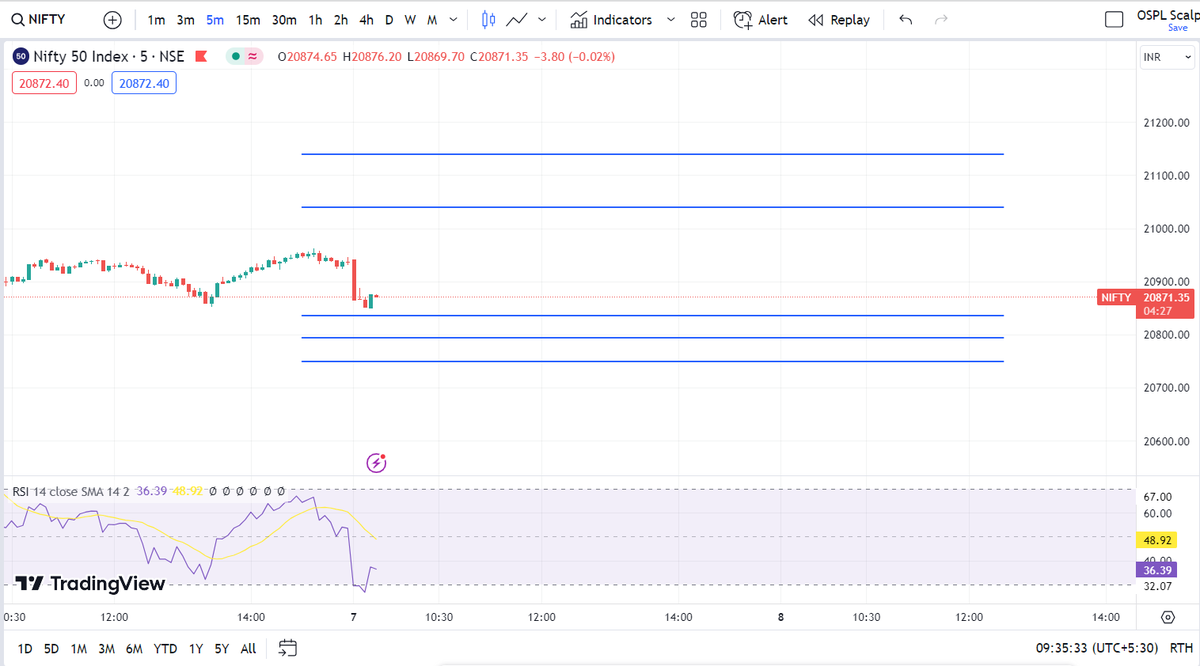Open the go to date calendar icon
This screenshot has height=666, width=1200.
pos(288,648)
